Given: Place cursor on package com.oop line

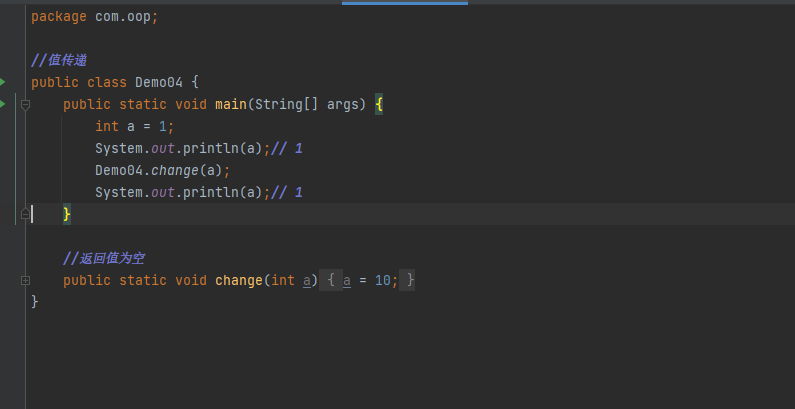Looking at the screenshot, I should coord(95,17).
